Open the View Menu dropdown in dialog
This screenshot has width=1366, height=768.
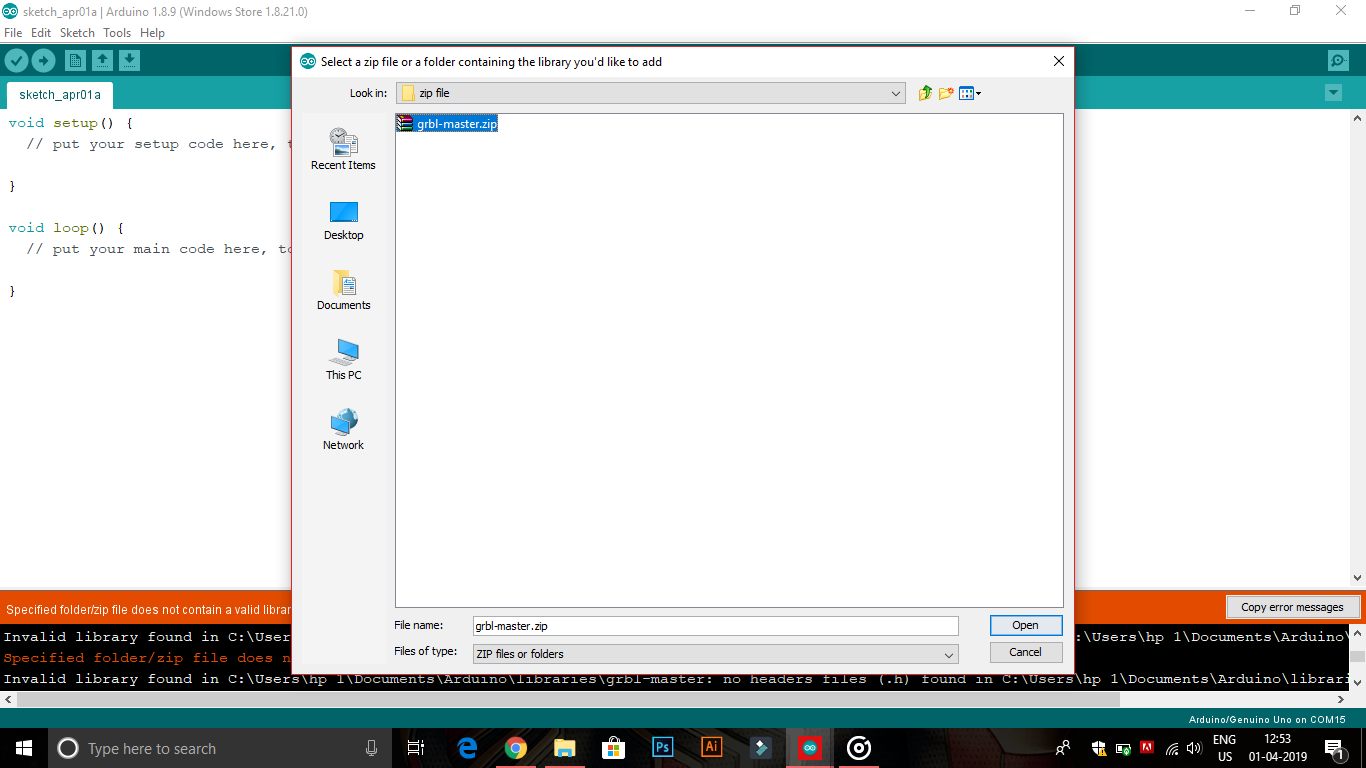969,92
